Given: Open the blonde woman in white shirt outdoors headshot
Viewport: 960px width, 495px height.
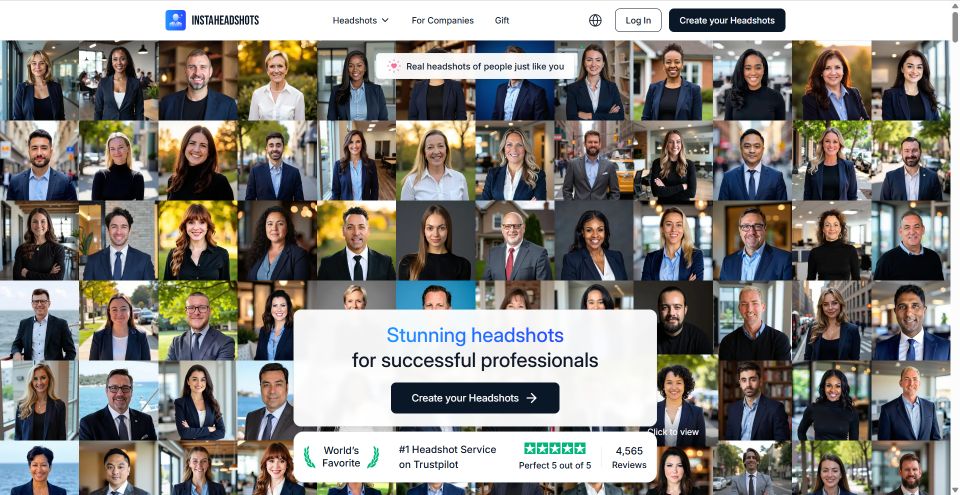Looking at the screenshot, I should click(x=277, y=80).
